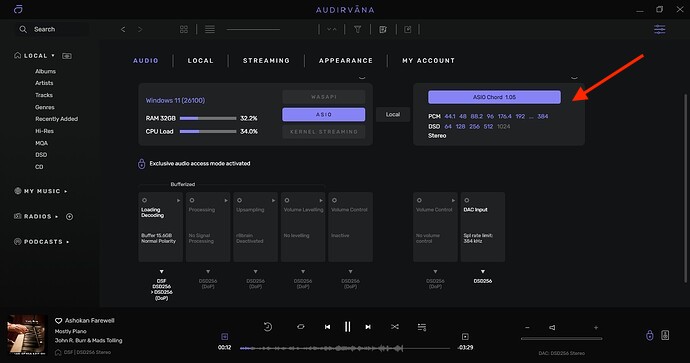
Task: Open the Streaming settings tab
Action: (x=266, y=61)
